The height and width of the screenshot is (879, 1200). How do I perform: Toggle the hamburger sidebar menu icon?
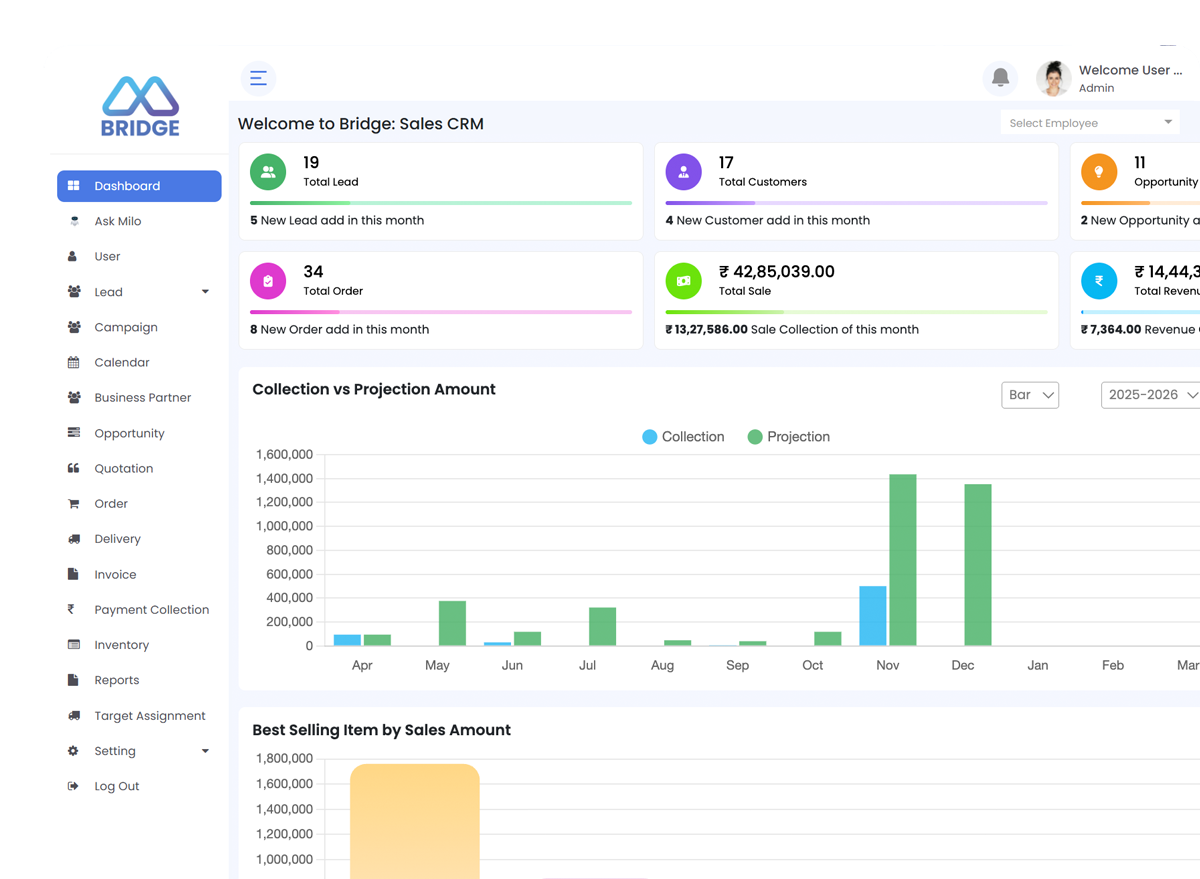[258, 78]
